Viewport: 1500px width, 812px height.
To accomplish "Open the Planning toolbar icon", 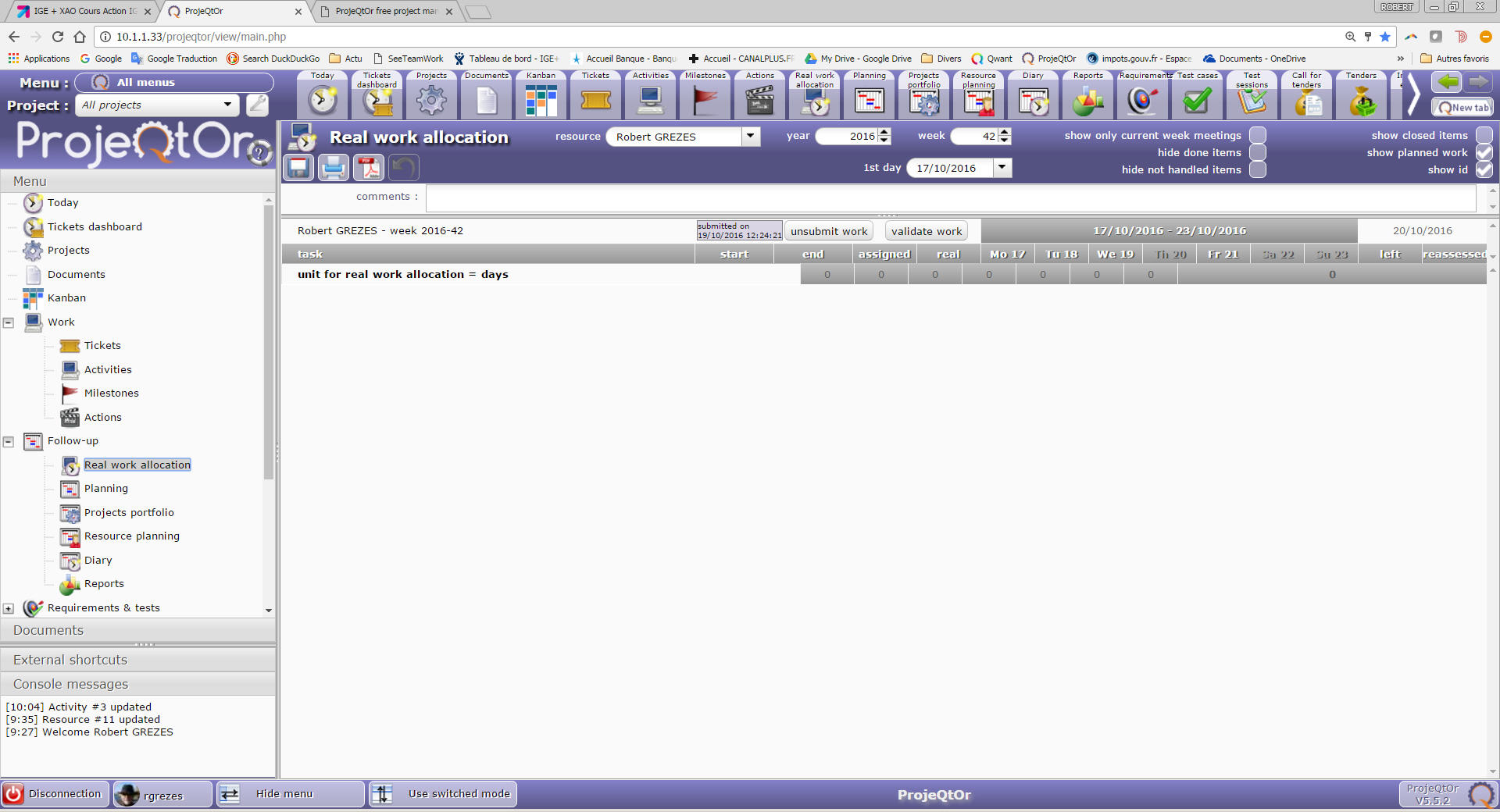I will click(869, 94).
